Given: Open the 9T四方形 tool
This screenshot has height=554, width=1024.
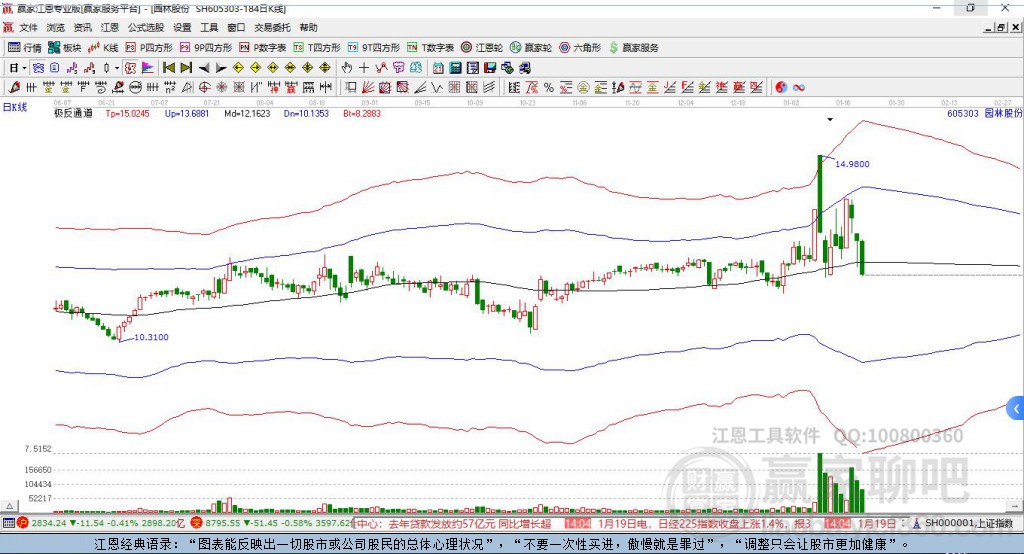Looking at the screenshot, I should pyautogui.click(x=374, y=48).
